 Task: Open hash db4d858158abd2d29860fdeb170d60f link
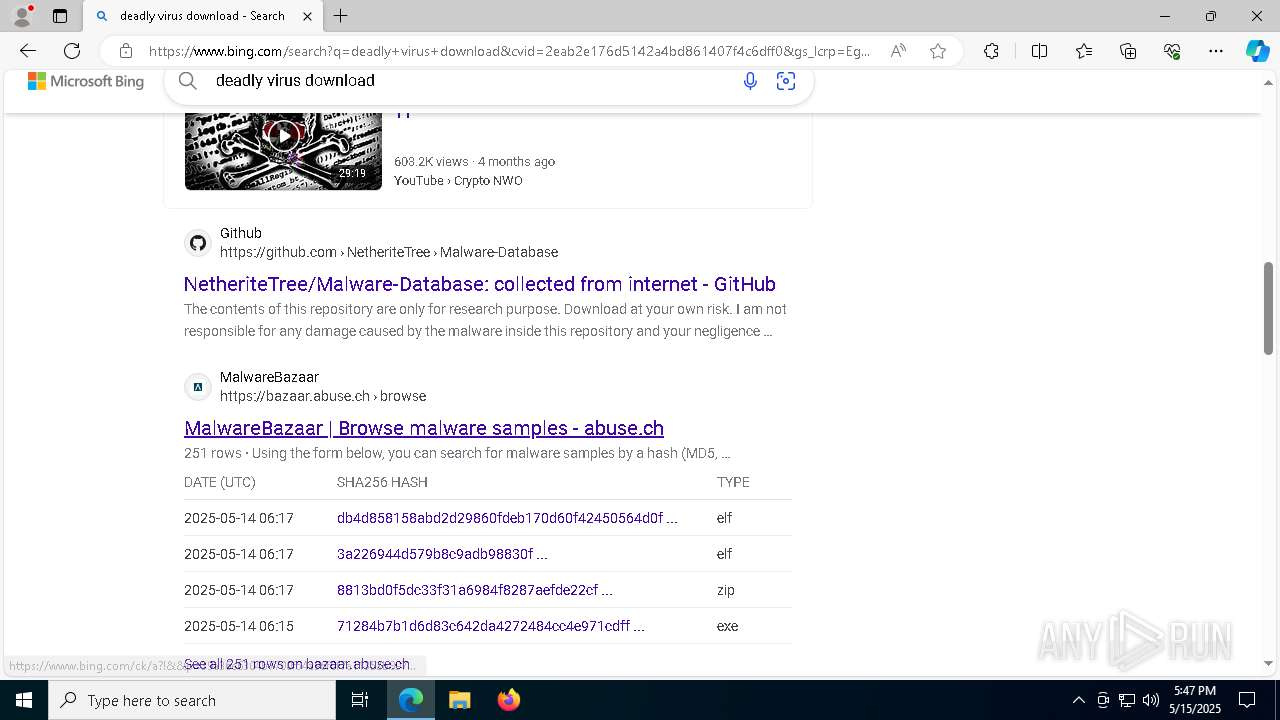click(507, 518)
